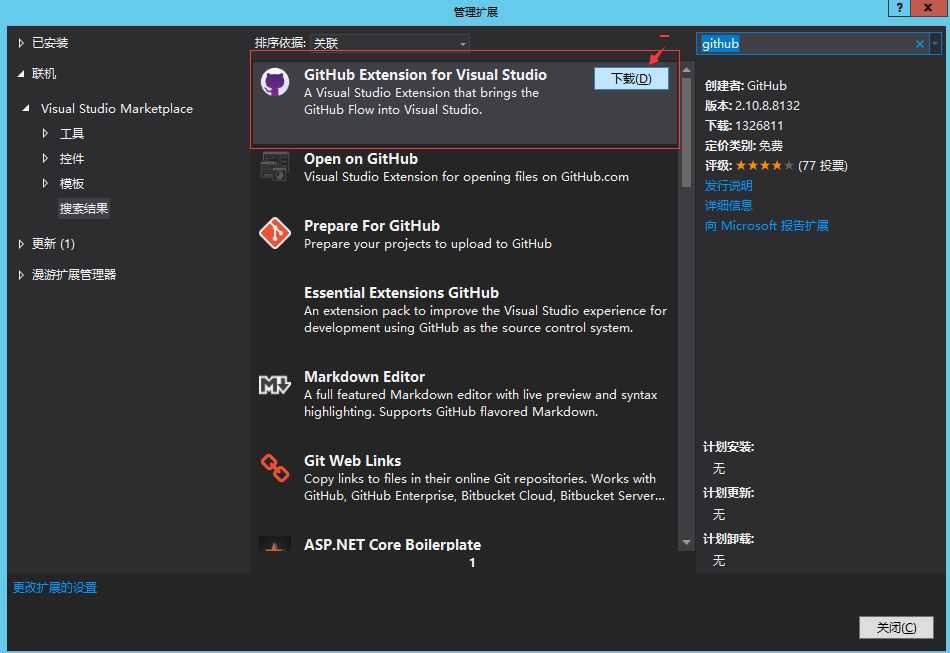Expand the 模板 category
Viewport: 950px width, 653px height.
click(45, 184)
